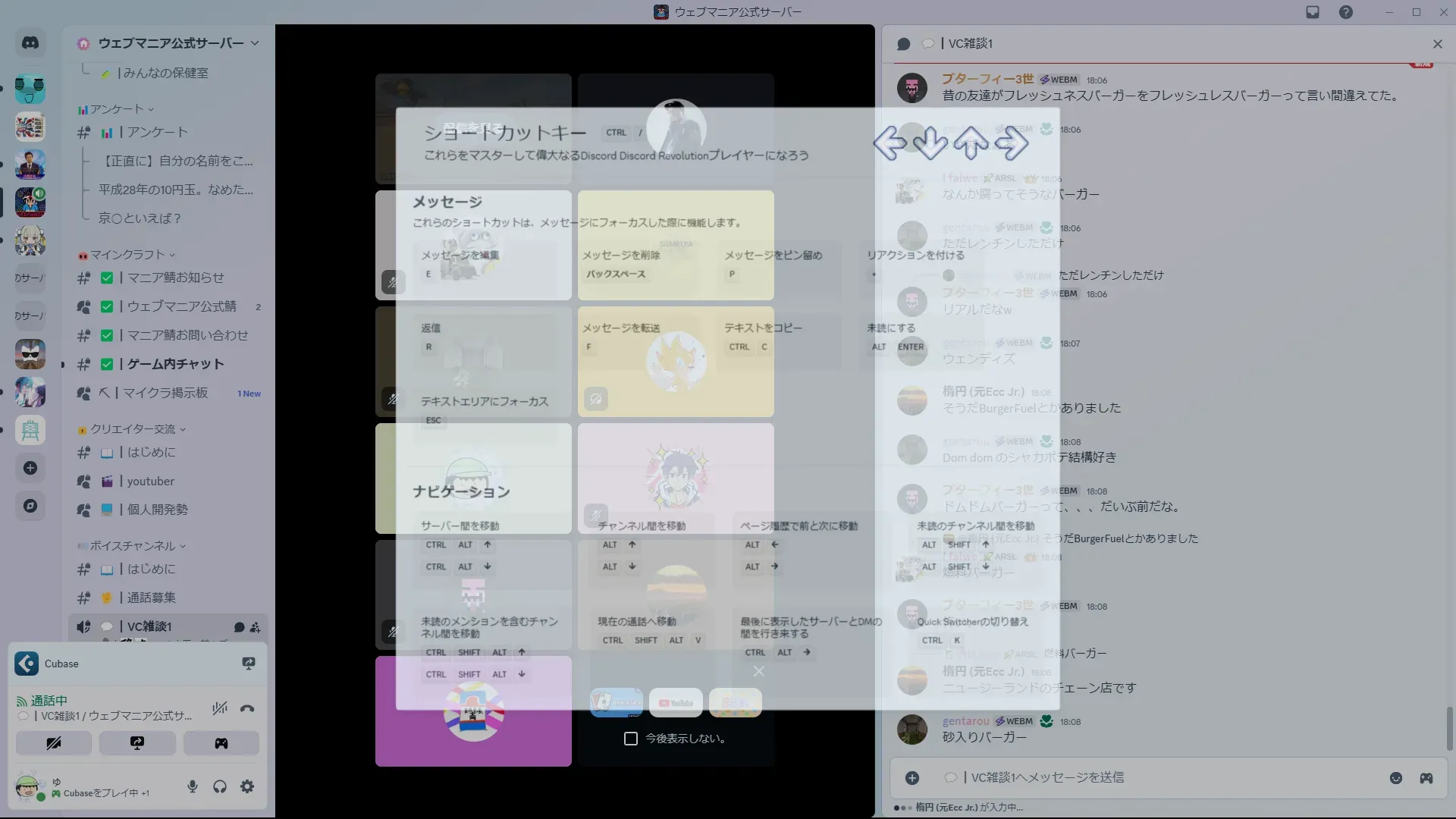Viewport: 1456px width, 819px height.
Task: Click the VC雑談1 message input field
Action: 1137,777
